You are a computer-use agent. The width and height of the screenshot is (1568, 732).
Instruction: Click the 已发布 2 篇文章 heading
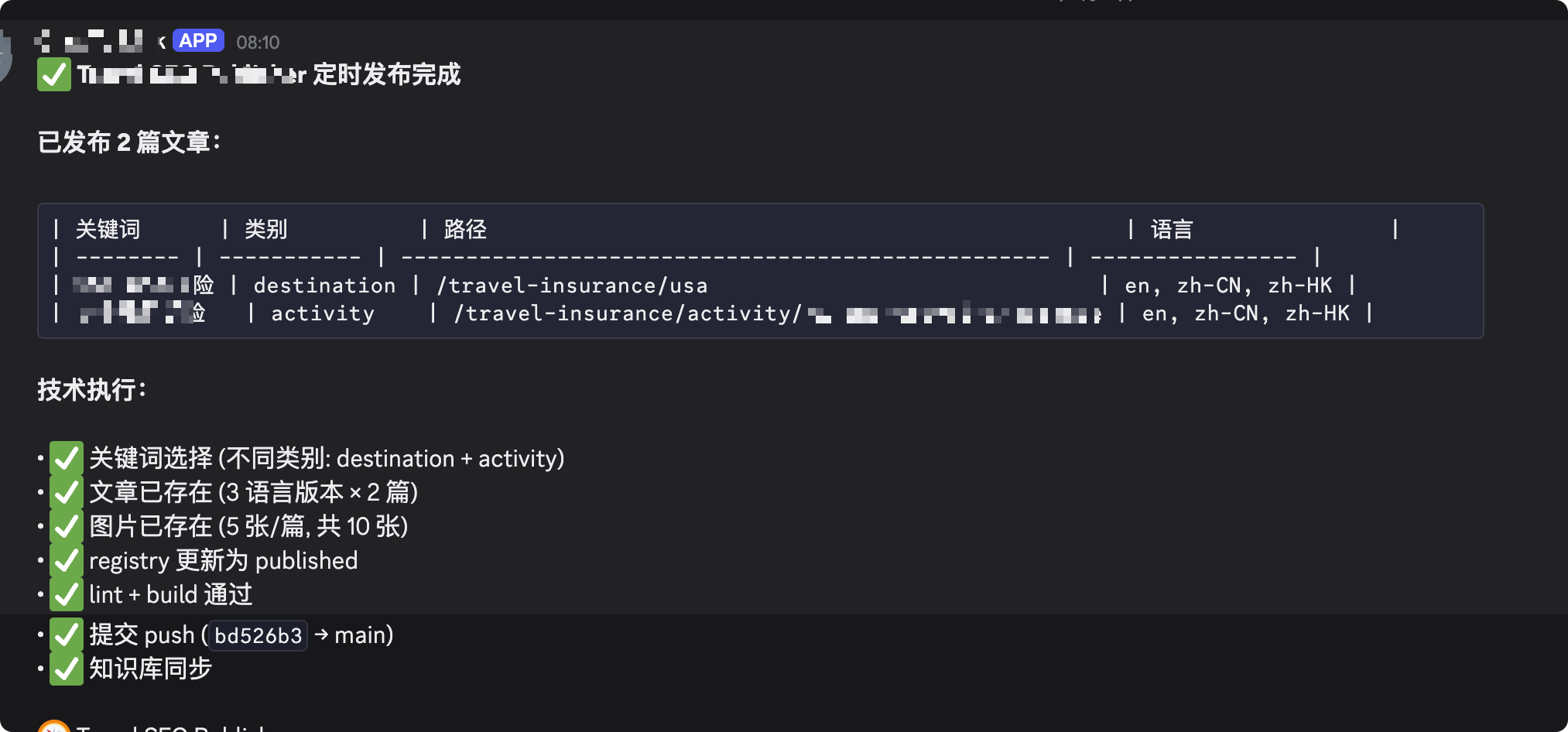(x=128, y=142)
